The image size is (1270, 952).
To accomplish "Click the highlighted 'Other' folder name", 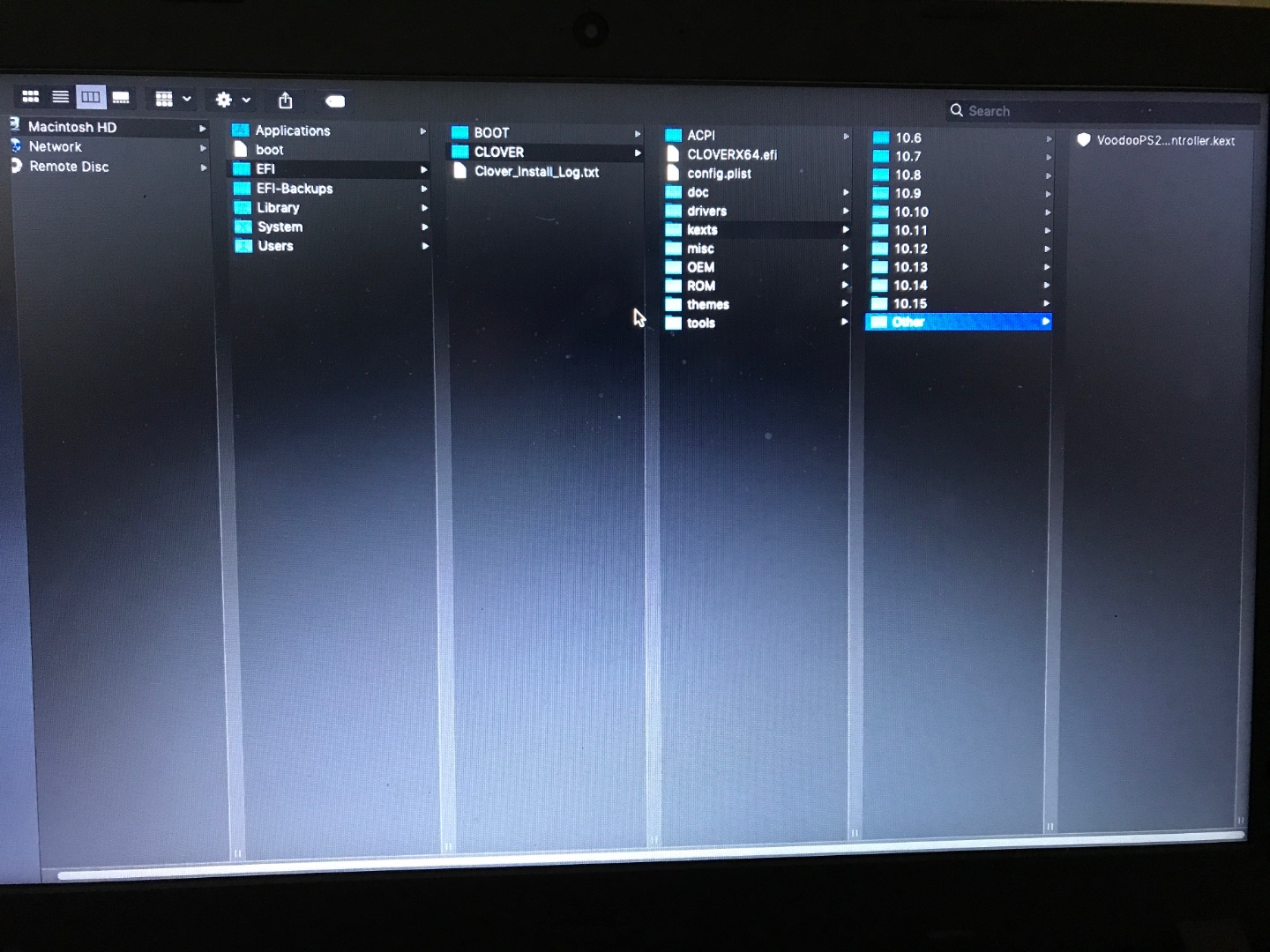I will pyautogui.click(x=908, y=322).
